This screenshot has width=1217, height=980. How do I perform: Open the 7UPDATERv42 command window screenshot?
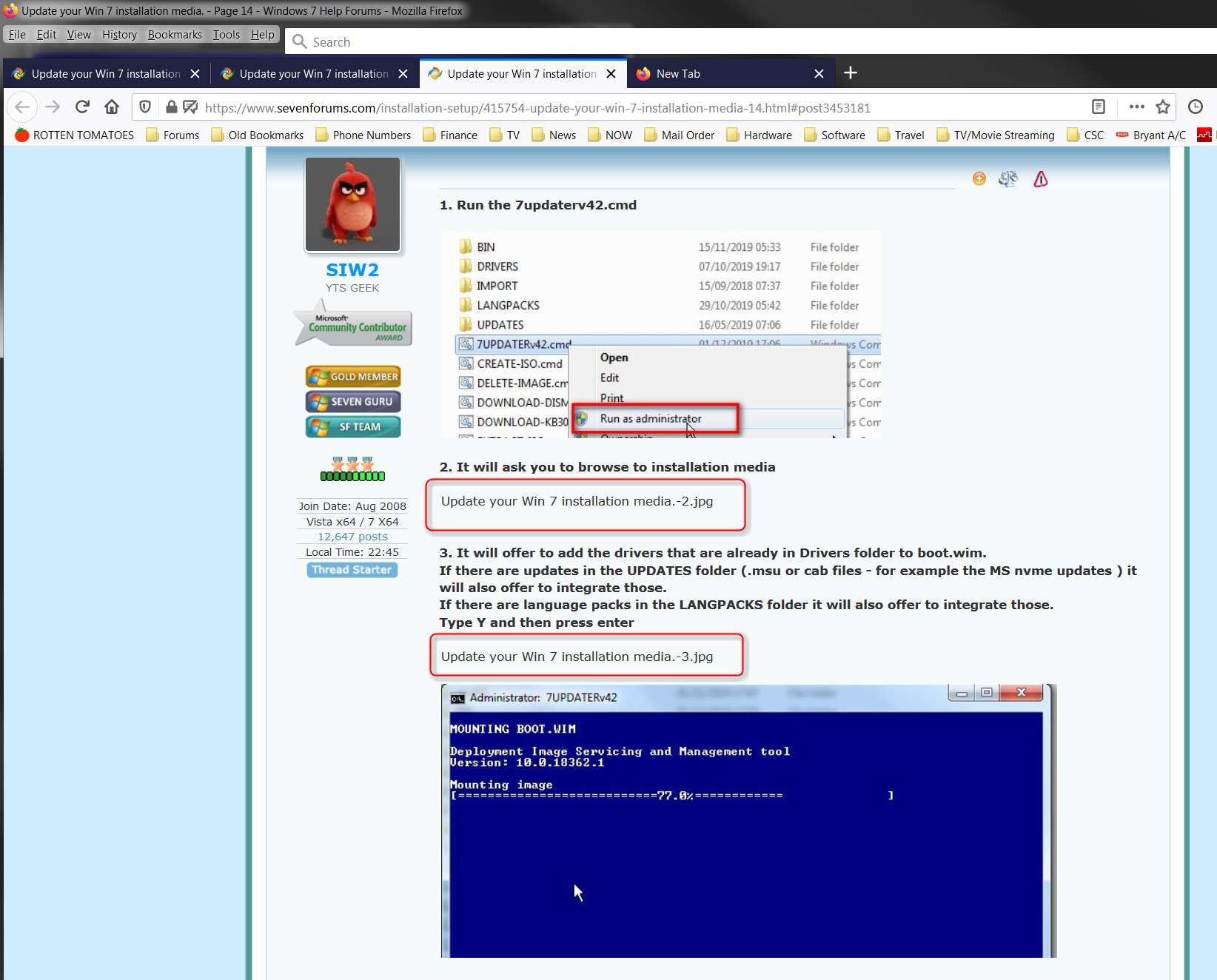748,821
